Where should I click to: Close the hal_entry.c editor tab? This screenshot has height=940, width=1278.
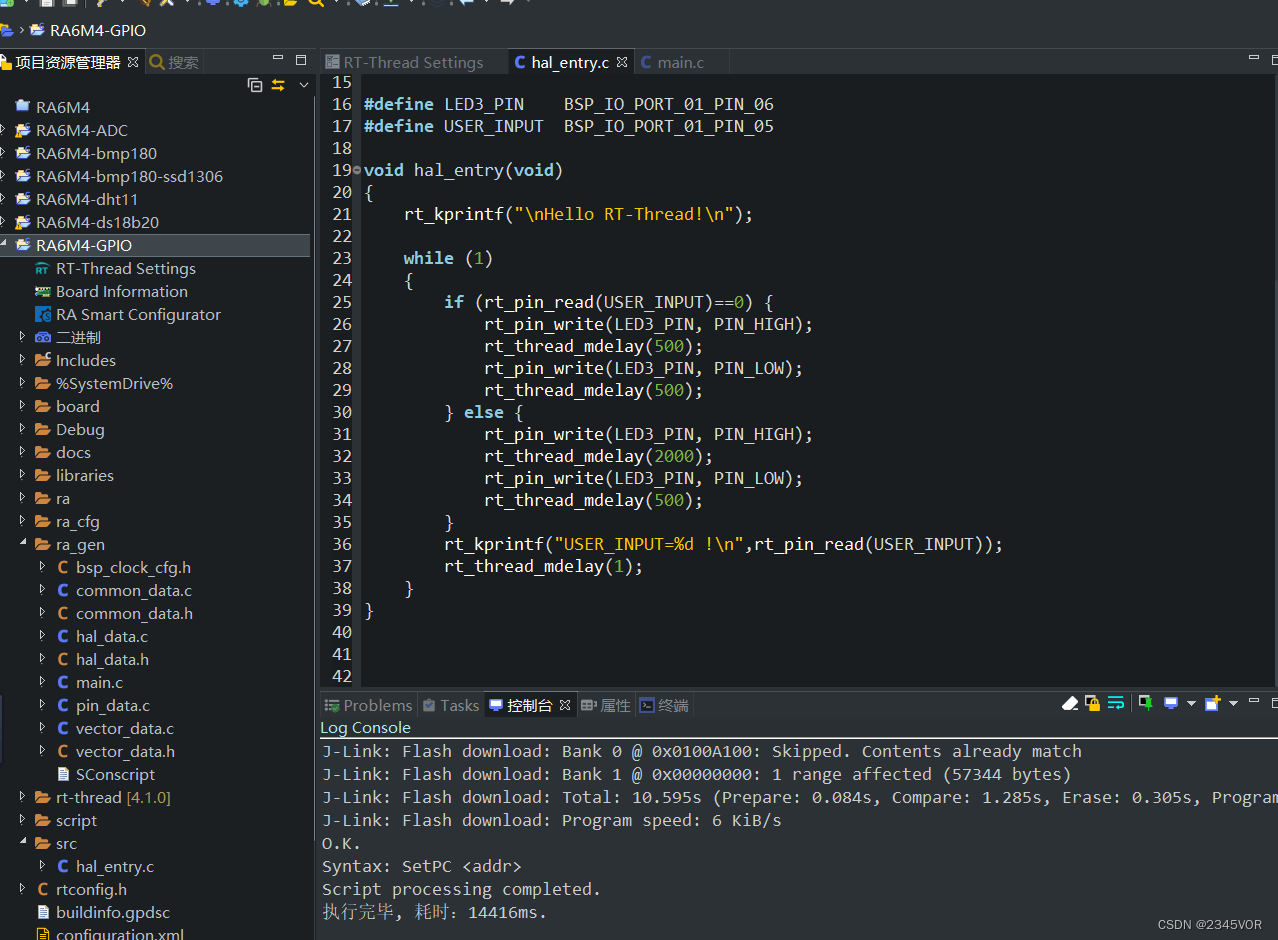(x=622, y=62)
